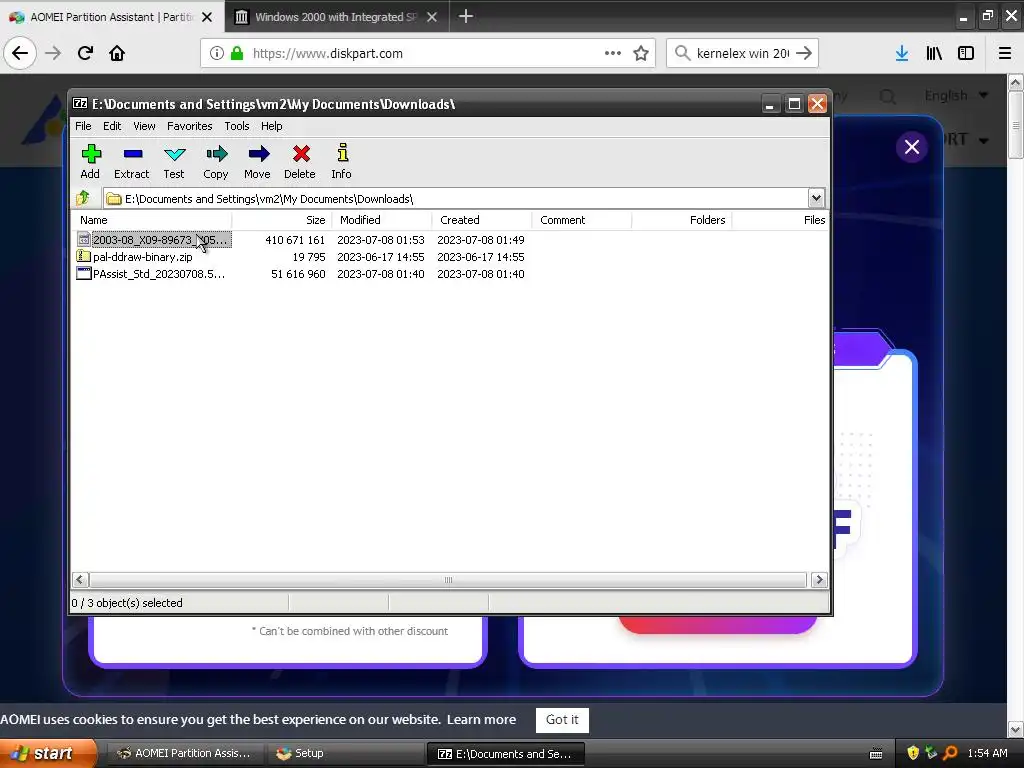Click the Test toolbar icon

point(174,161)
